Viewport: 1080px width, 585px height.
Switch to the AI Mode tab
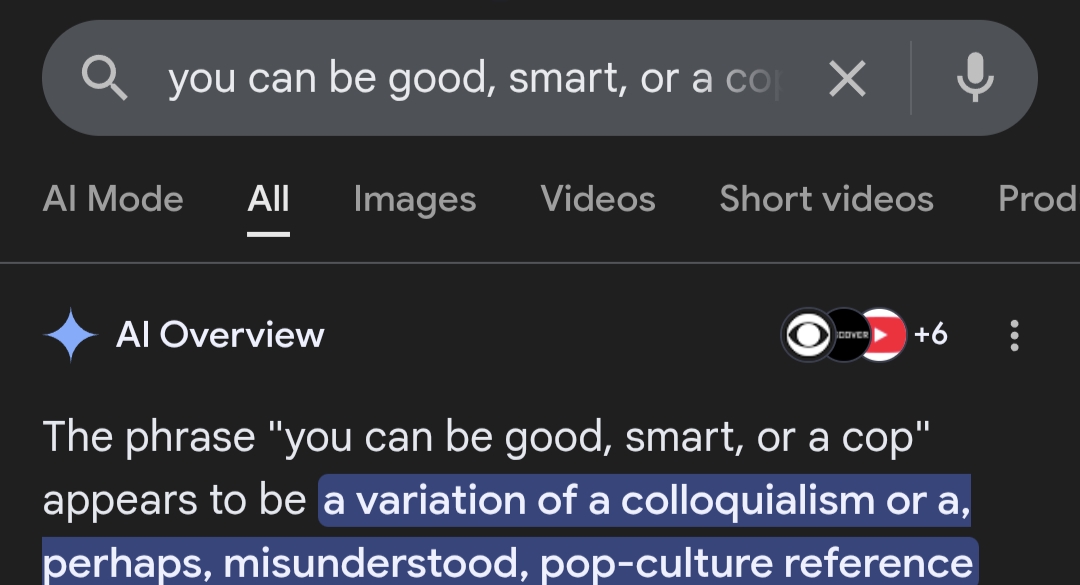(x=113, y=199)
